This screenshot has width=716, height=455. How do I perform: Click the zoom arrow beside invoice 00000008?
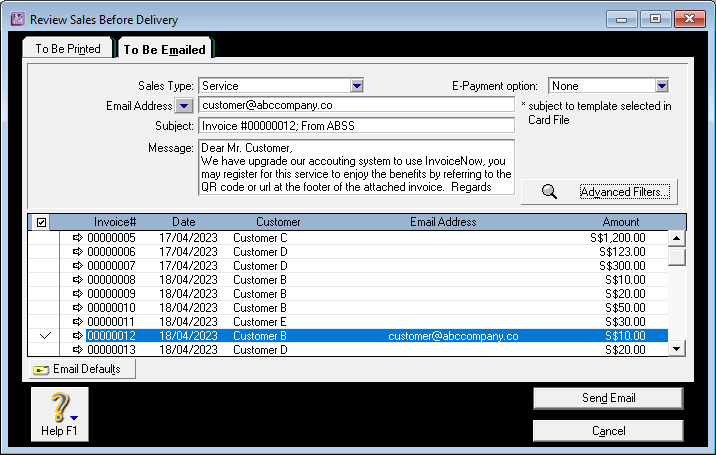pyautogui.click(x=78, y=280)
